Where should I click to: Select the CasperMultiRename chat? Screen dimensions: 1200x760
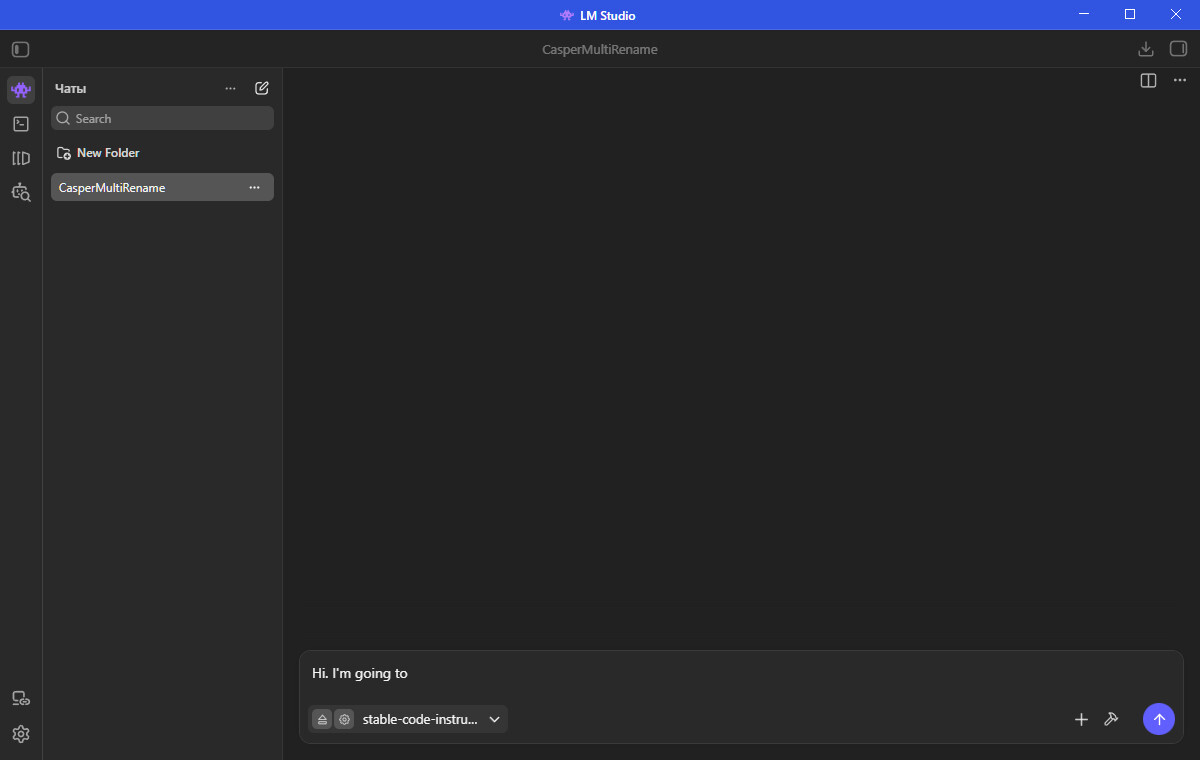tap(162, 187)
